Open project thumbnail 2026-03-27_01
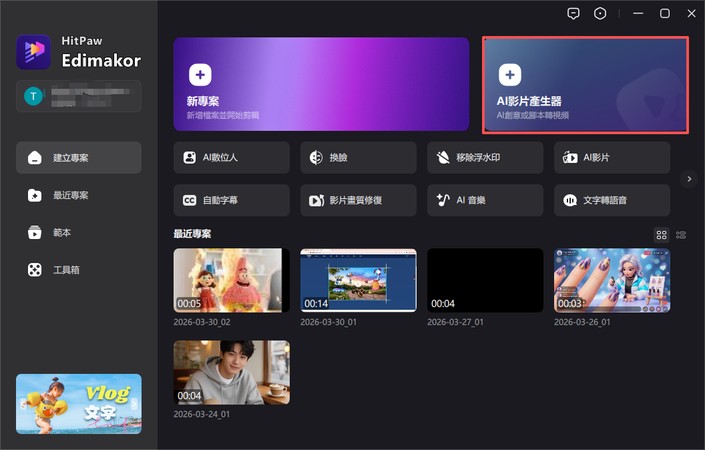705x450 pixels. [485, 280]
